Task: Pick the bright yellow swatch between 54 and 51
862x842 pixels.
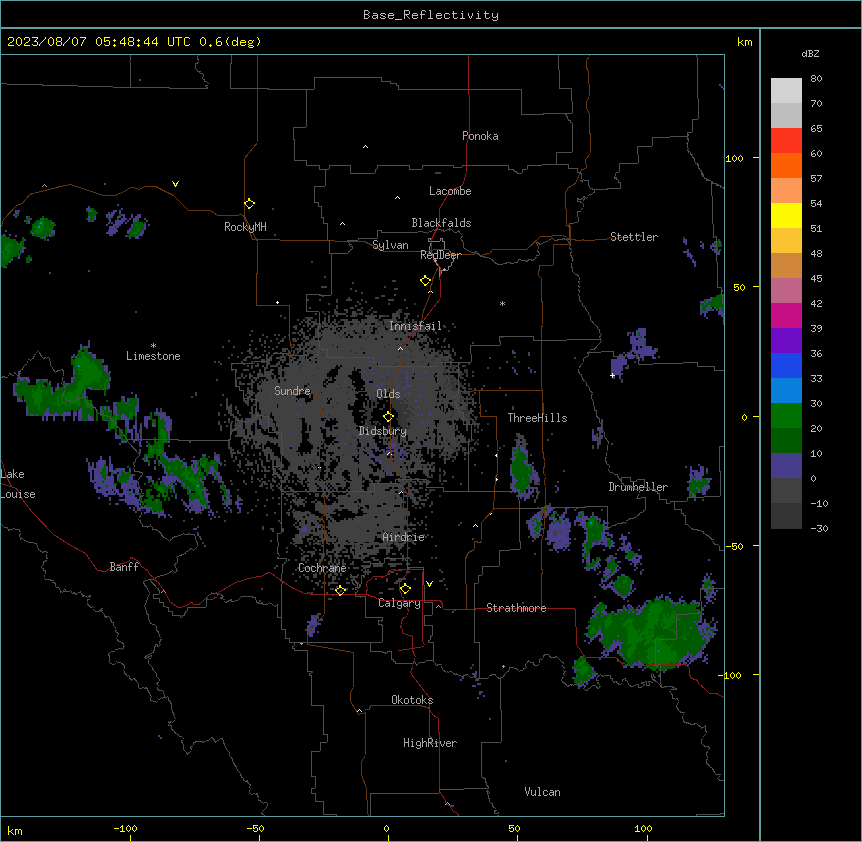Action: coord(786,215)
